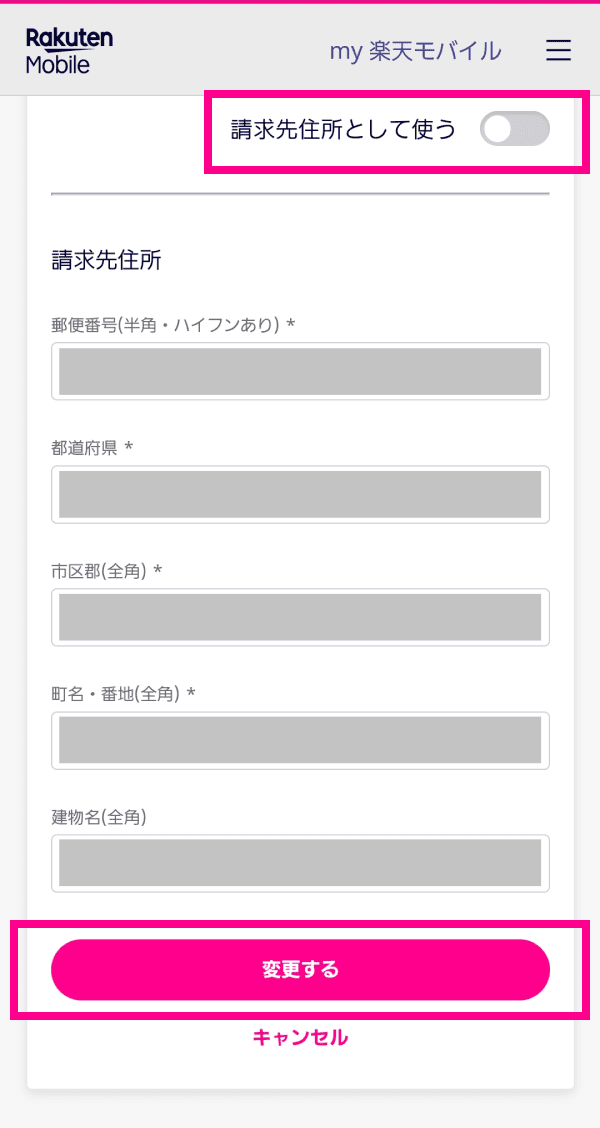Click the 請求先住所として使う label text
The height and width of the screenshot is (1128, 600).
coord(343,130)
